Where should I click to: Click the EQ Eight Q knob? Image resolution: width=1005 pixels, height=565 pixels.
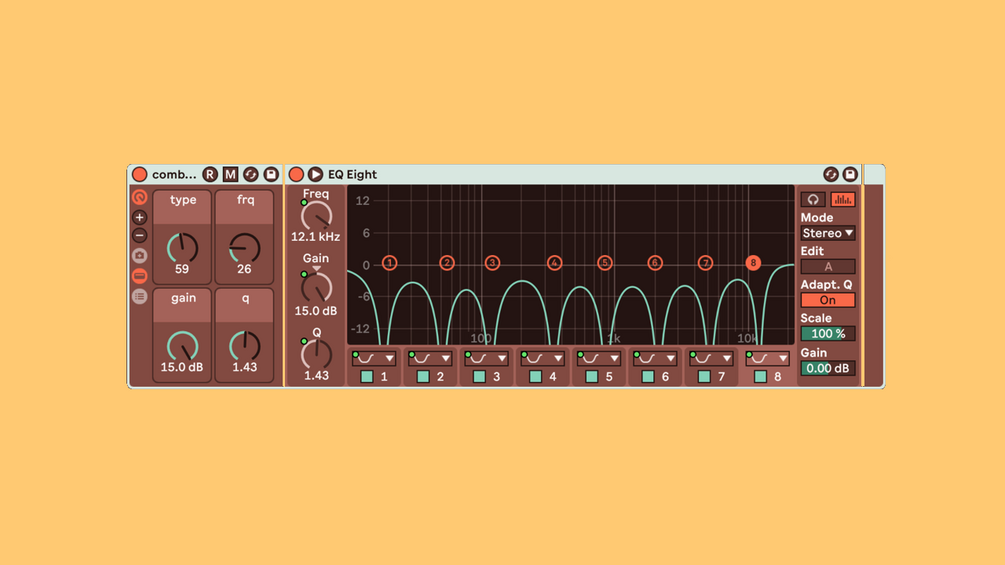317,354
